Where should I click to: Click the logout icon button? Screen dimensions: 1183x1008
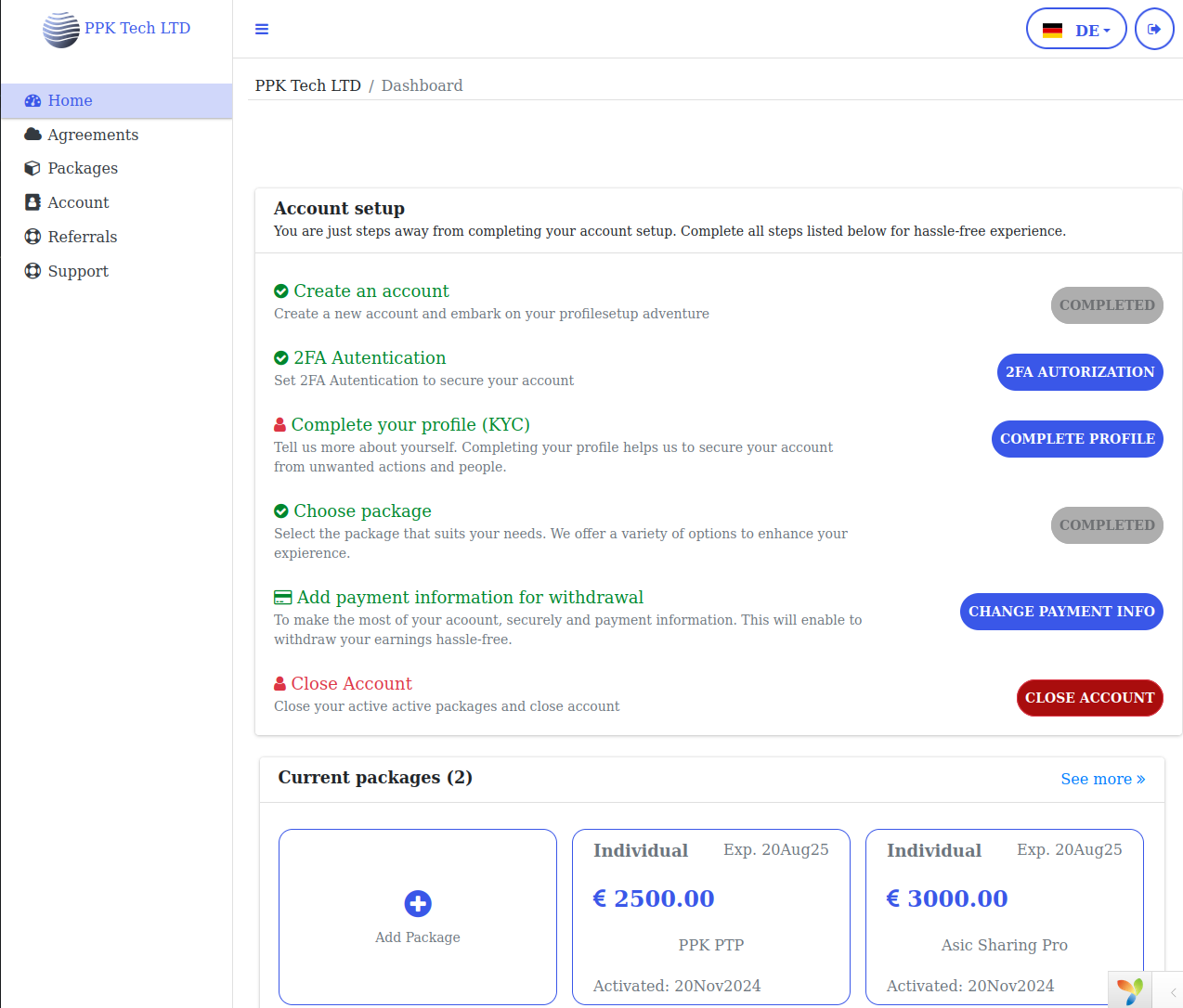pyautogui.click(x=1154, y=30)
